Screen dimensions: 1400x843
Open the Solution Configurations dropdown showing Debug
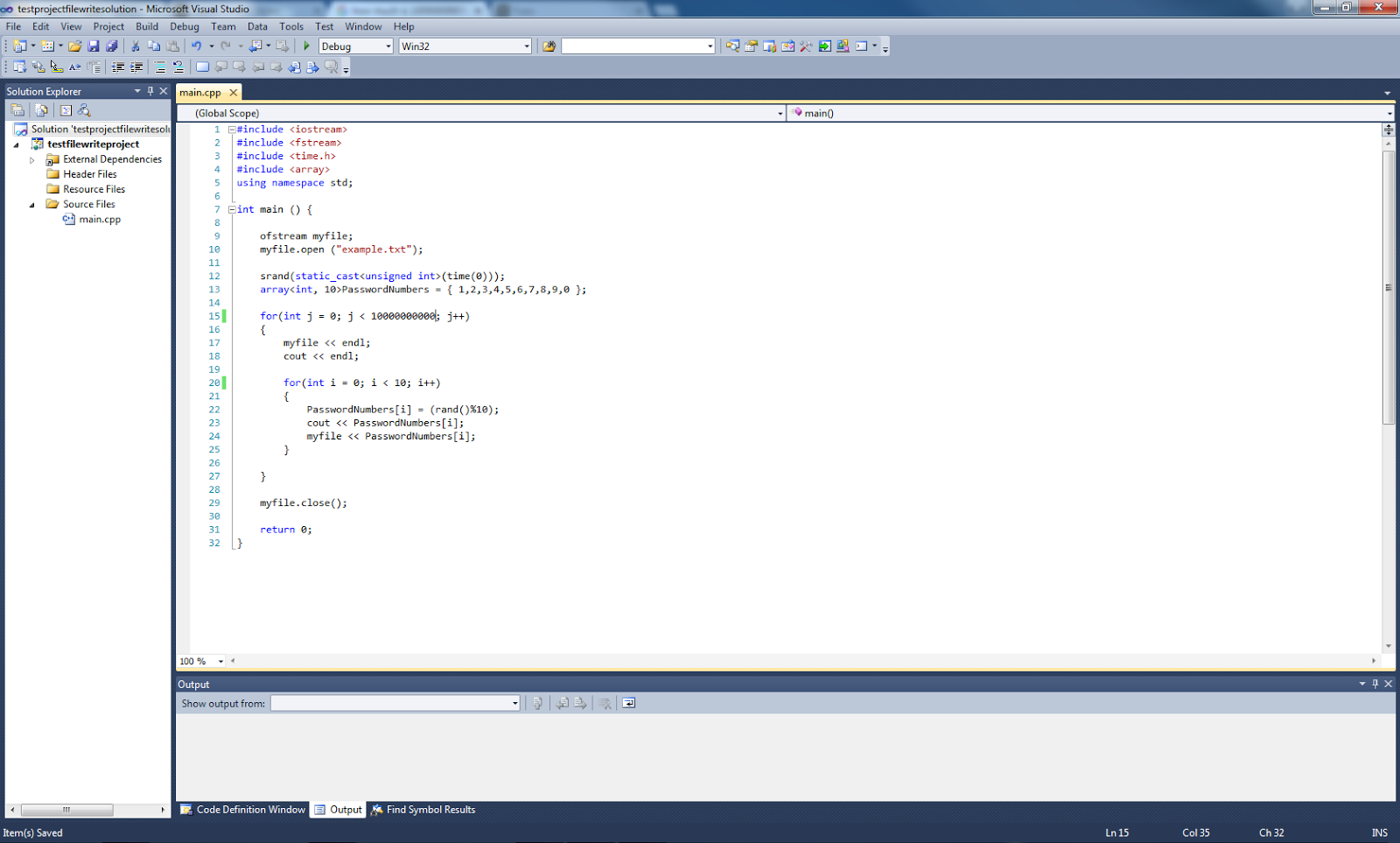(x=388, y=46)
